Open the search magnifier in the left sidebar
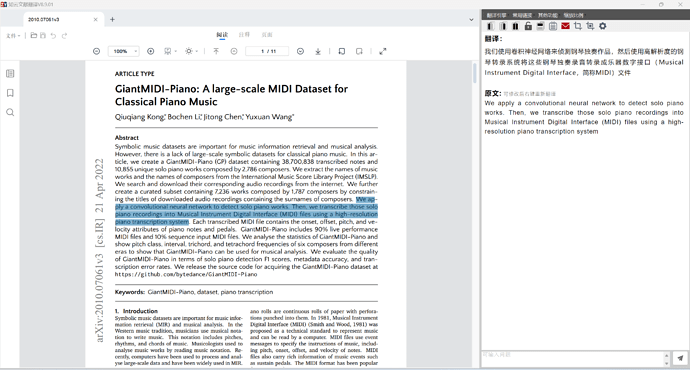 10,112
